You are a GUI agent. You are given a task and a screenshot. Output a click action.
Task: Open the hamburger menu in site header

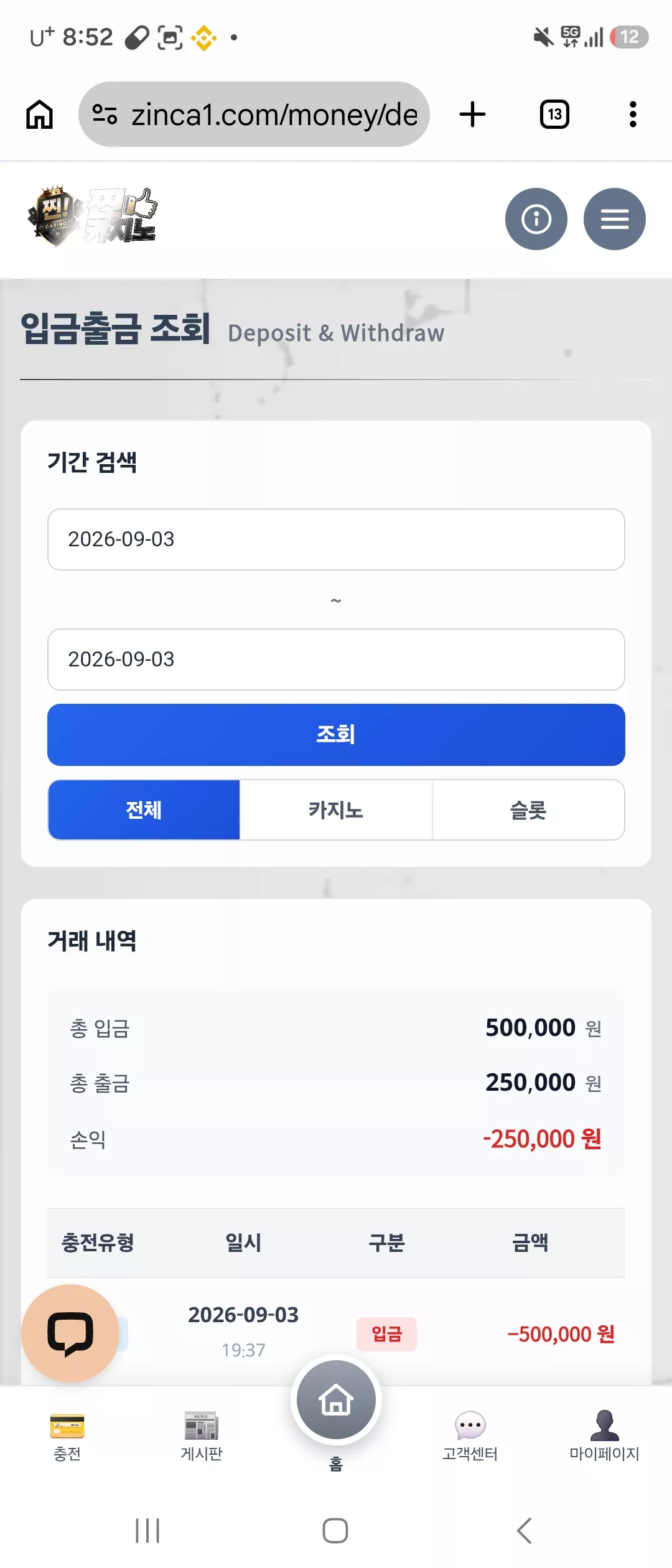pyautogui.click(x=615, y=219)
